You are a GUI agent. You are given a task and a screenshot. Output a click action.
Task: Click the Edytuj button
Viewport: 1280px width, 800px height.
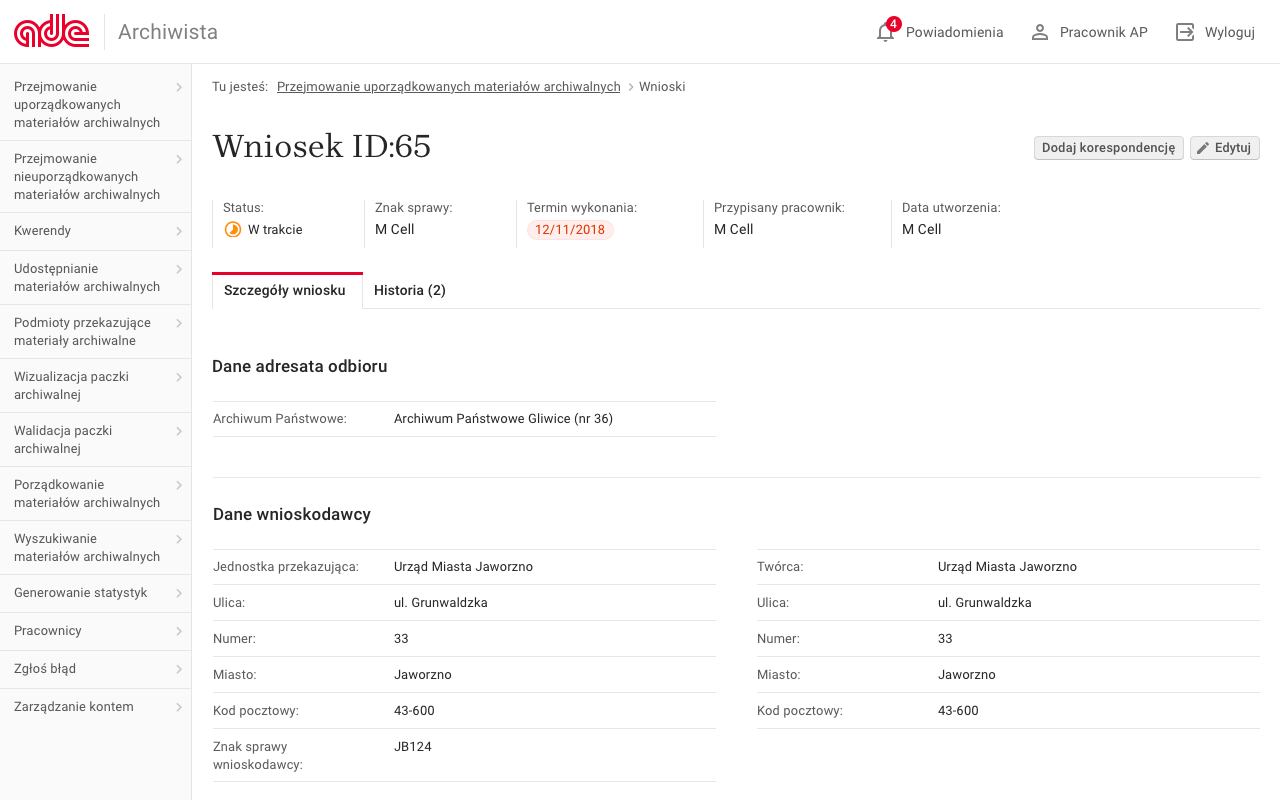1224,147
